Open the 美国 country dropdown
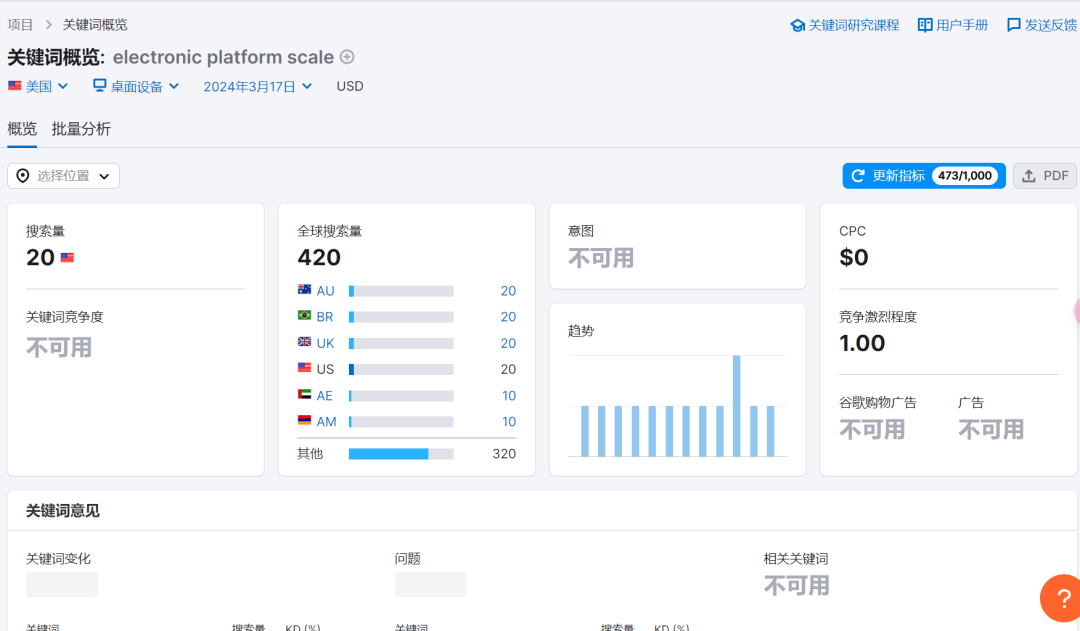The width and height of the screenshot is (1080, 631). pos(38,86)
